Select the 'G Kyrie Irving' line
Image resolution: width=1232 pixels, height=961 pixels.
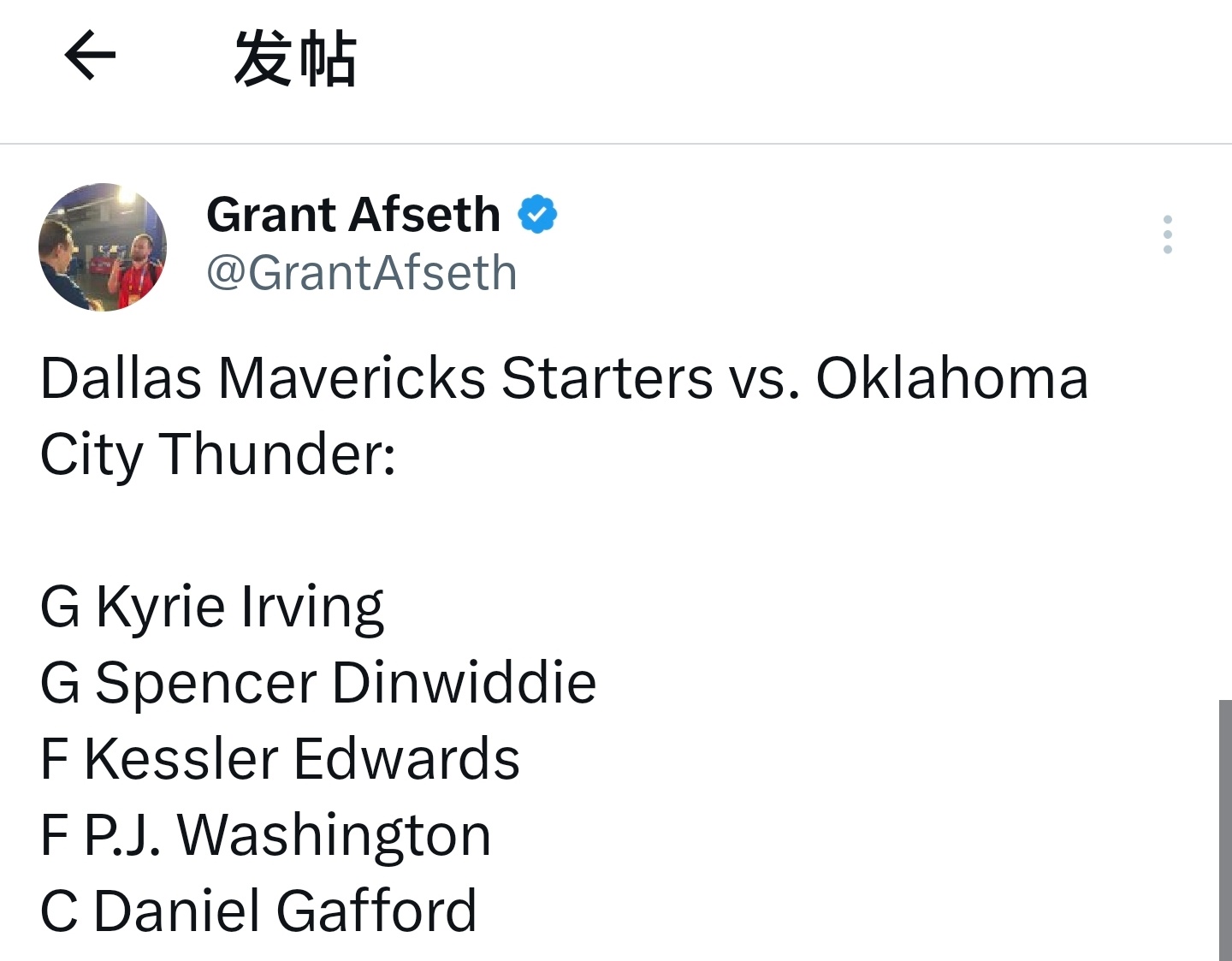[212, 607]
